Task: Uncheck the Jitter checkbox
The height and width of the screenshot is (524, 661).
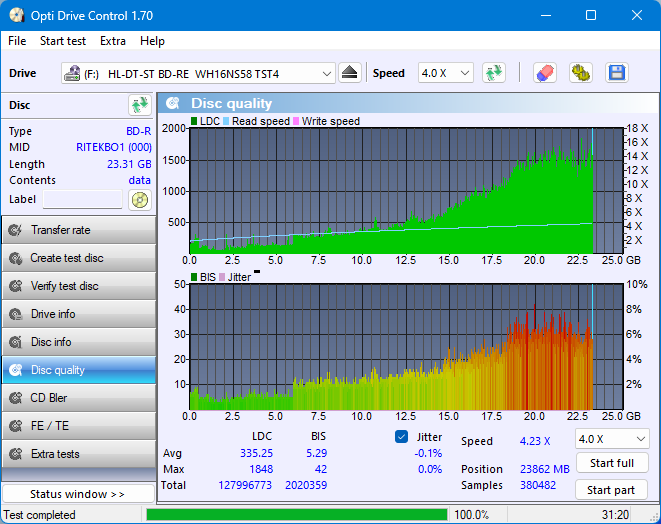Action: click(x=401, y=437)
